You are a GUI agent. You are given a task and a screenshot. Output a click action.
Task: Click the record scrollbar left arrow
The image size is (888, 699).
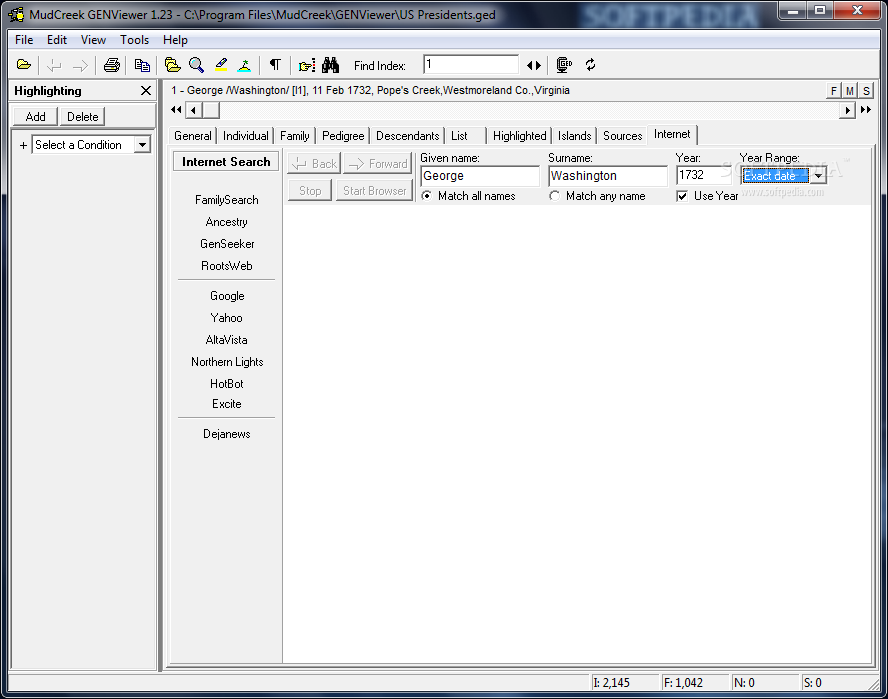194,110
